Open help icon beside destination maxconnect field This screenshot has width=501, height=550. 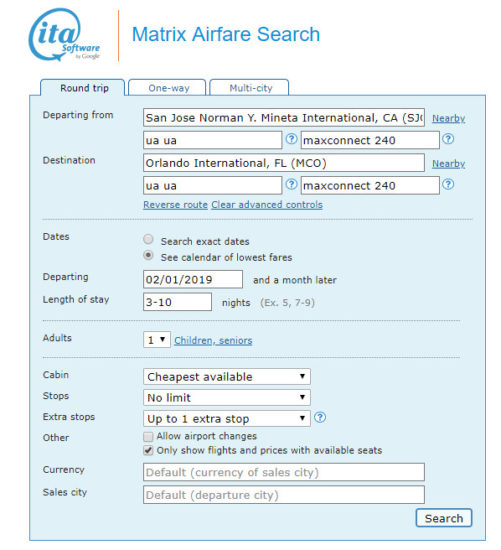(448, 184)
